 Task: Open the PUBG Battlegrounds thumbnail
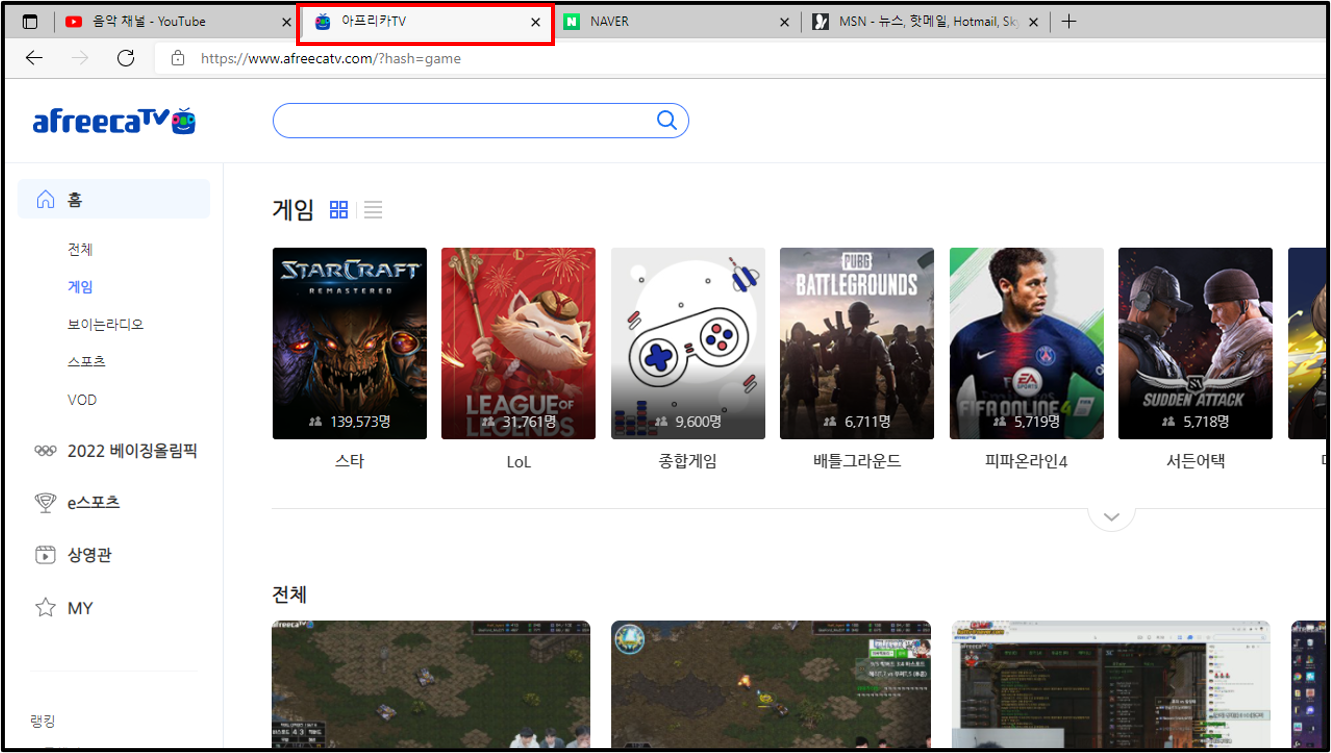point(857,343)
